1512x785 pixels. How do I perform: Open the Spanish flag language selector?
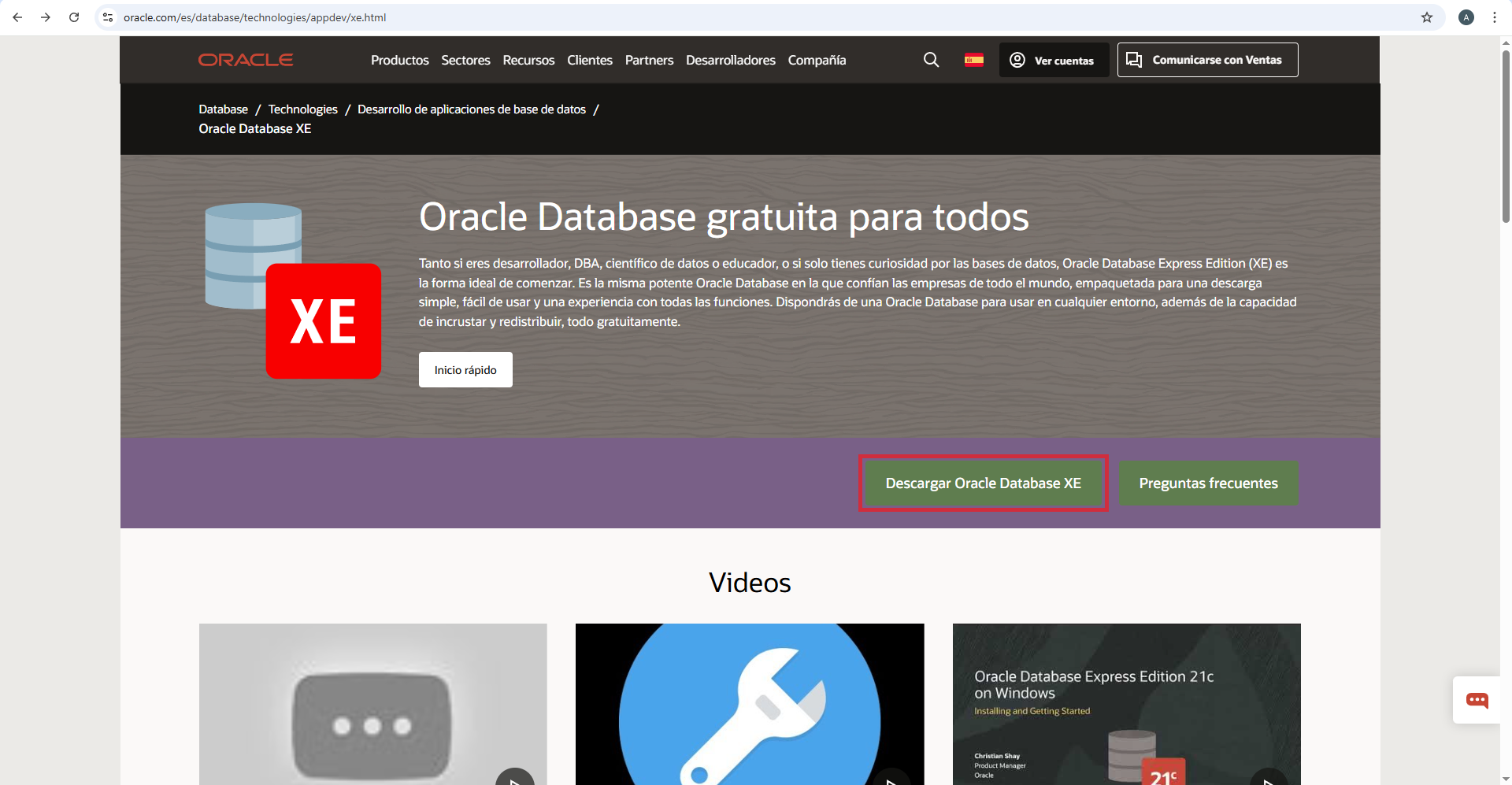tap(974, 59)
